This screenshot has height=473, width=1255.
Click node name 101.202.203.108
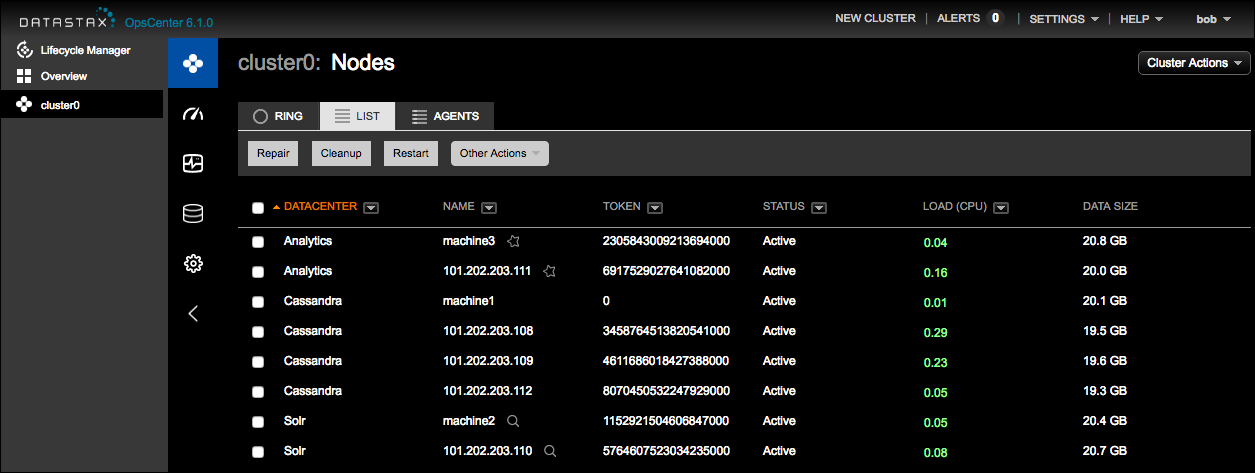(x=488, y=331)
